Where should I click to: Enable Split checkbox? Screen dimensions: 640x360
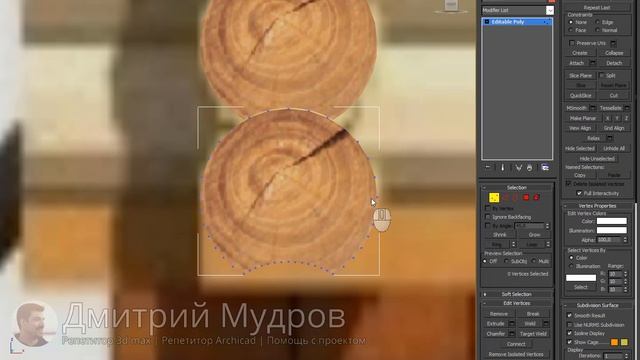click(602, 75)
